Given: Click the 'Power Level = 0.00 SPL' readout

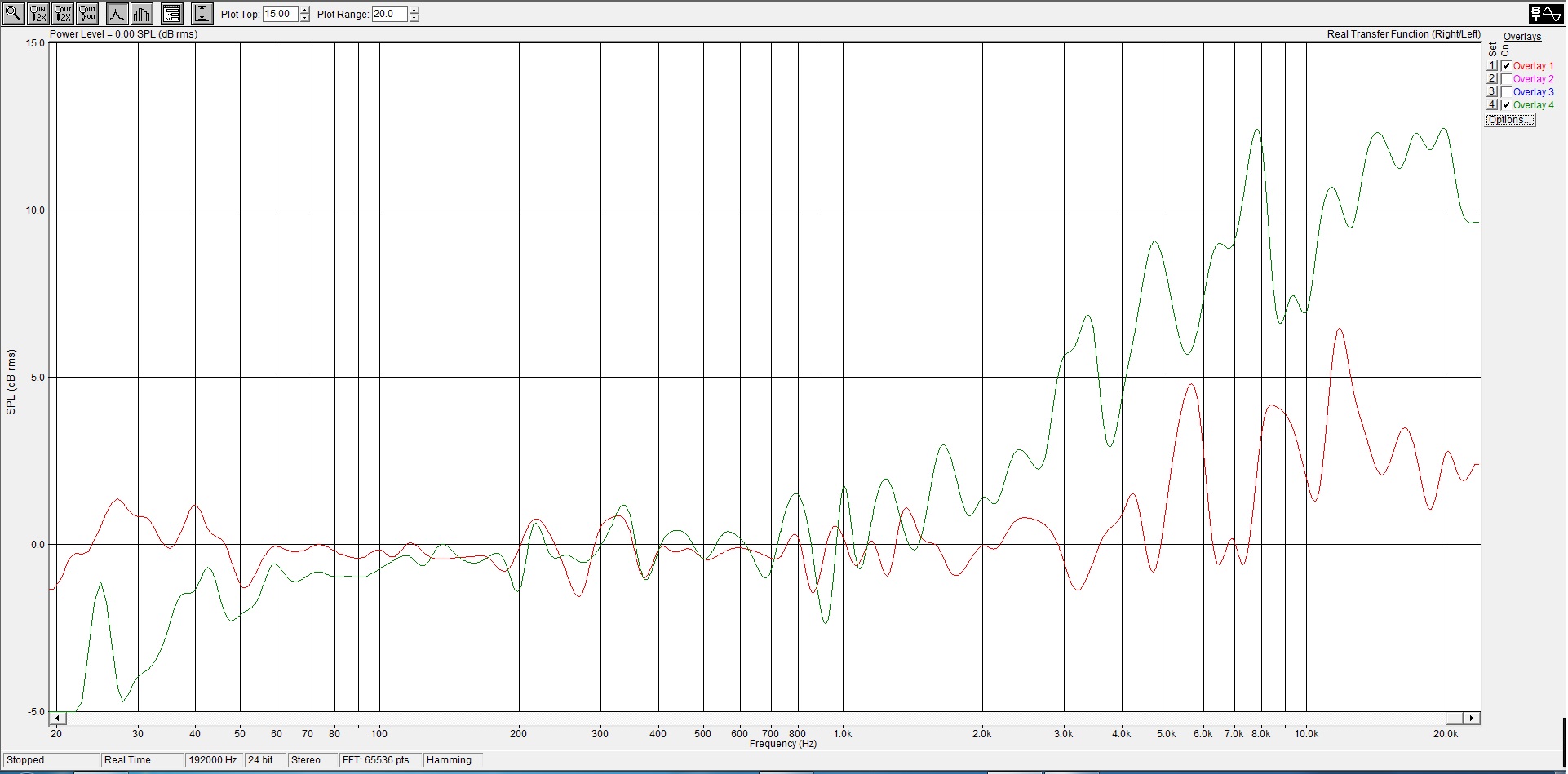Looking at the screenshot, I should tap(123, 34).
